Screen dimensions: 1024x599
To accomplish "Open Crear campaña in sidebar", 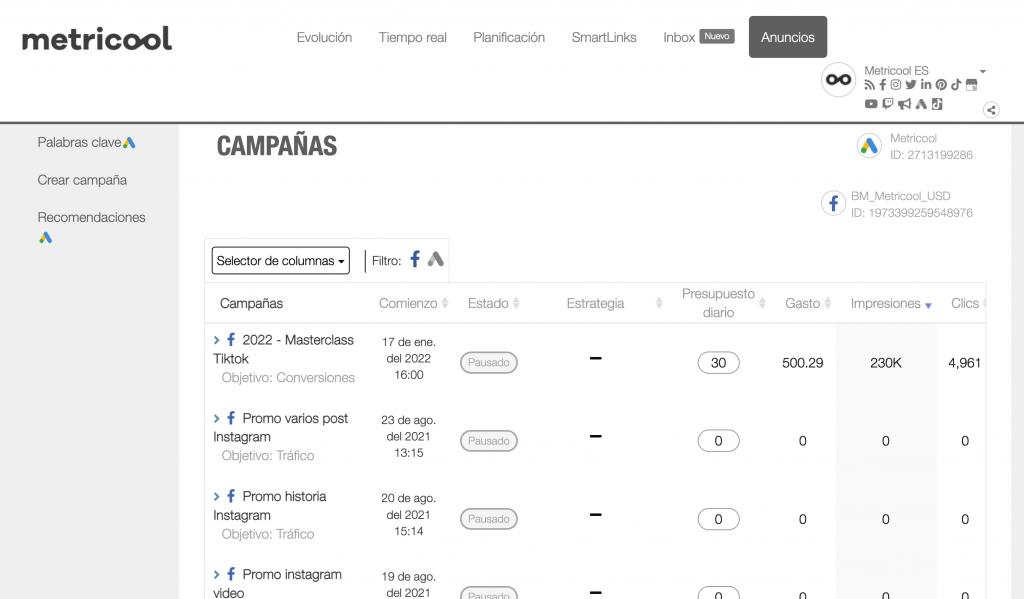I will click(x=82, y=180).
